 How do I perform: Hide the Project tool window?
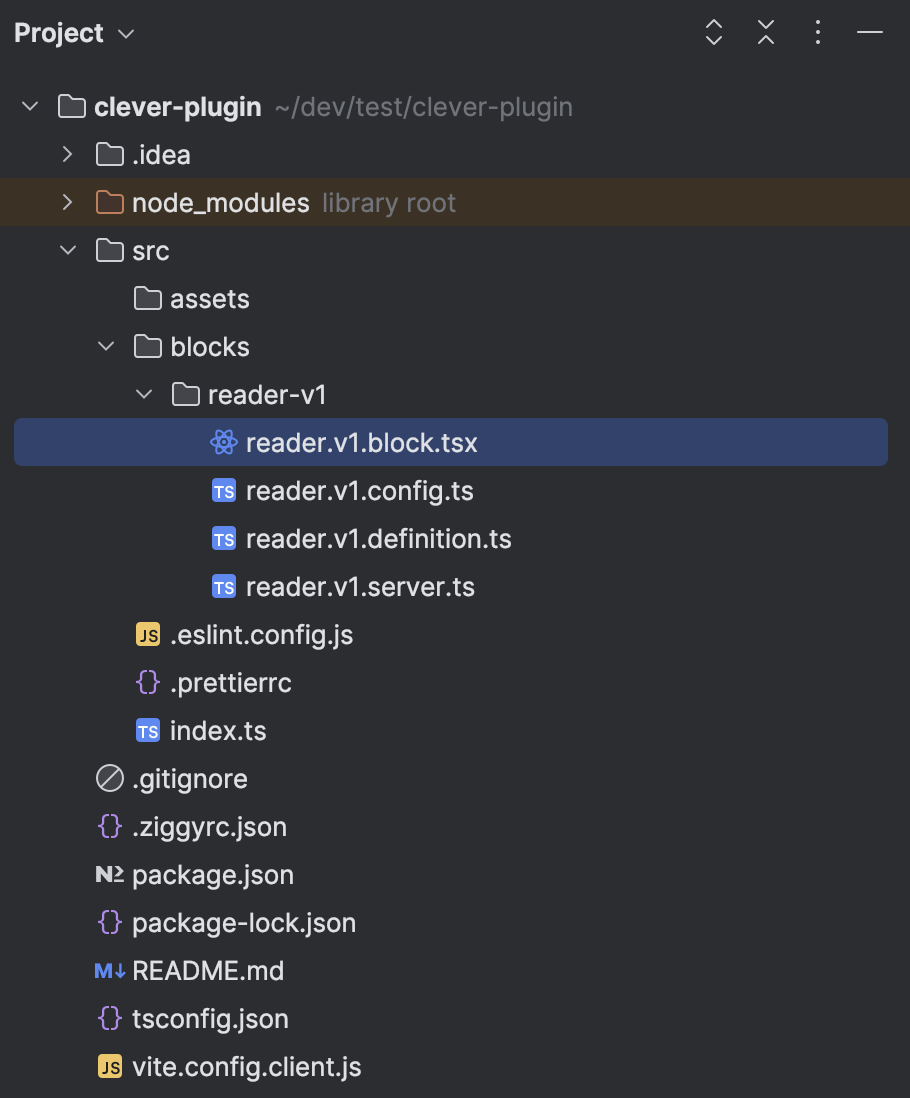869,33
